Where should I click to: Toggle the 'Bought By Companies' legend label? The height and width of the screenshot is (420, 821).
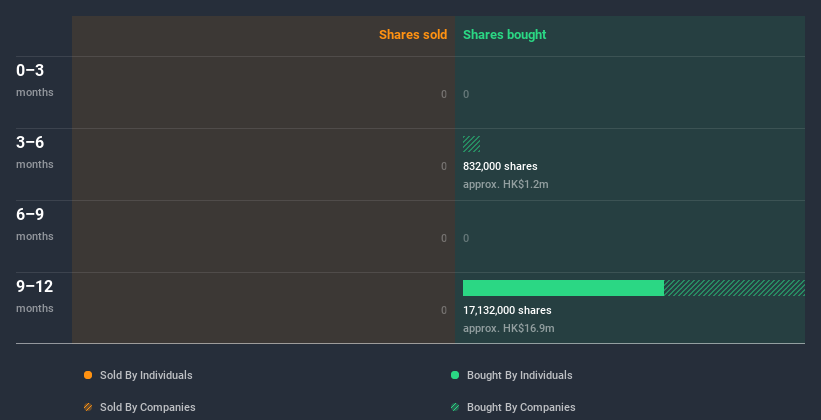tap(521, 407)
